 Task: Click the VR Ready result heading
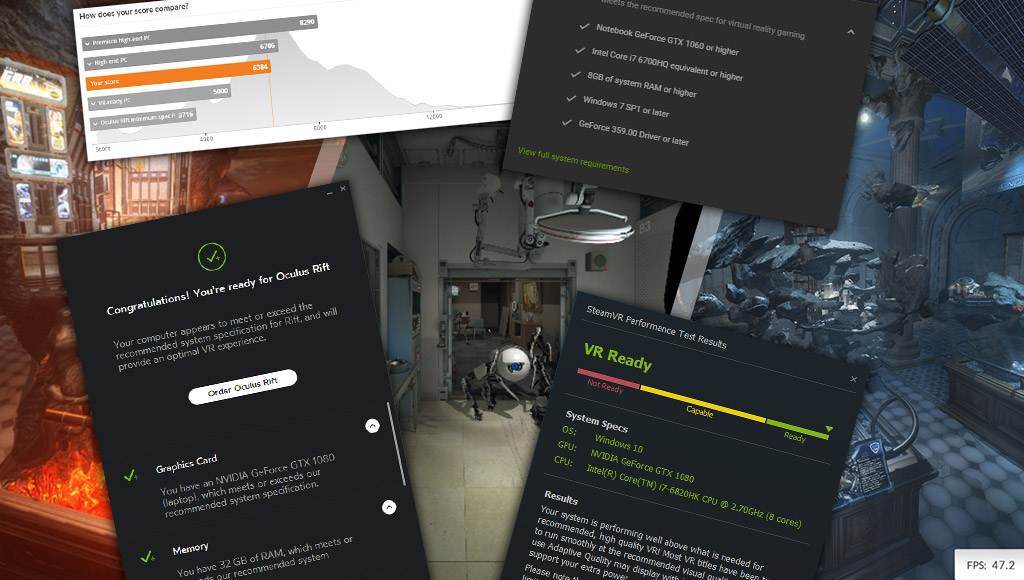tap(618, 357)
